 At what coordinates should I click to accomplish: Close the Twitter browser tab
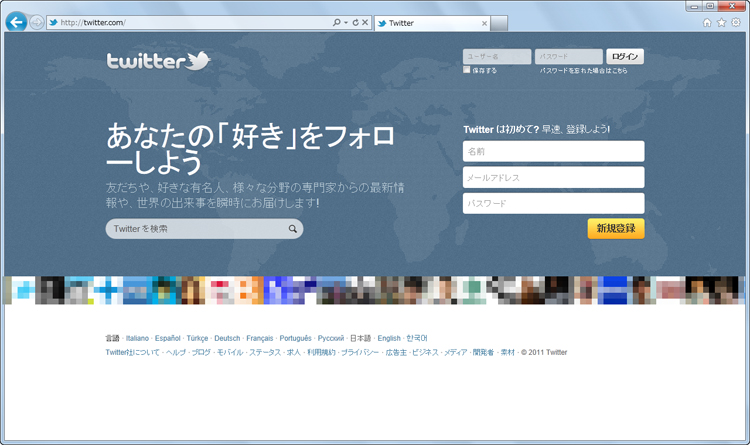484,23
